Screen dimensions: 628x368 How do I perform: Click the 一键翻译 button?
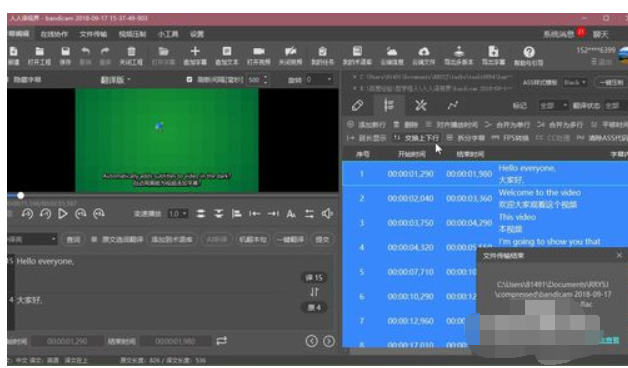tap(290, 239)
